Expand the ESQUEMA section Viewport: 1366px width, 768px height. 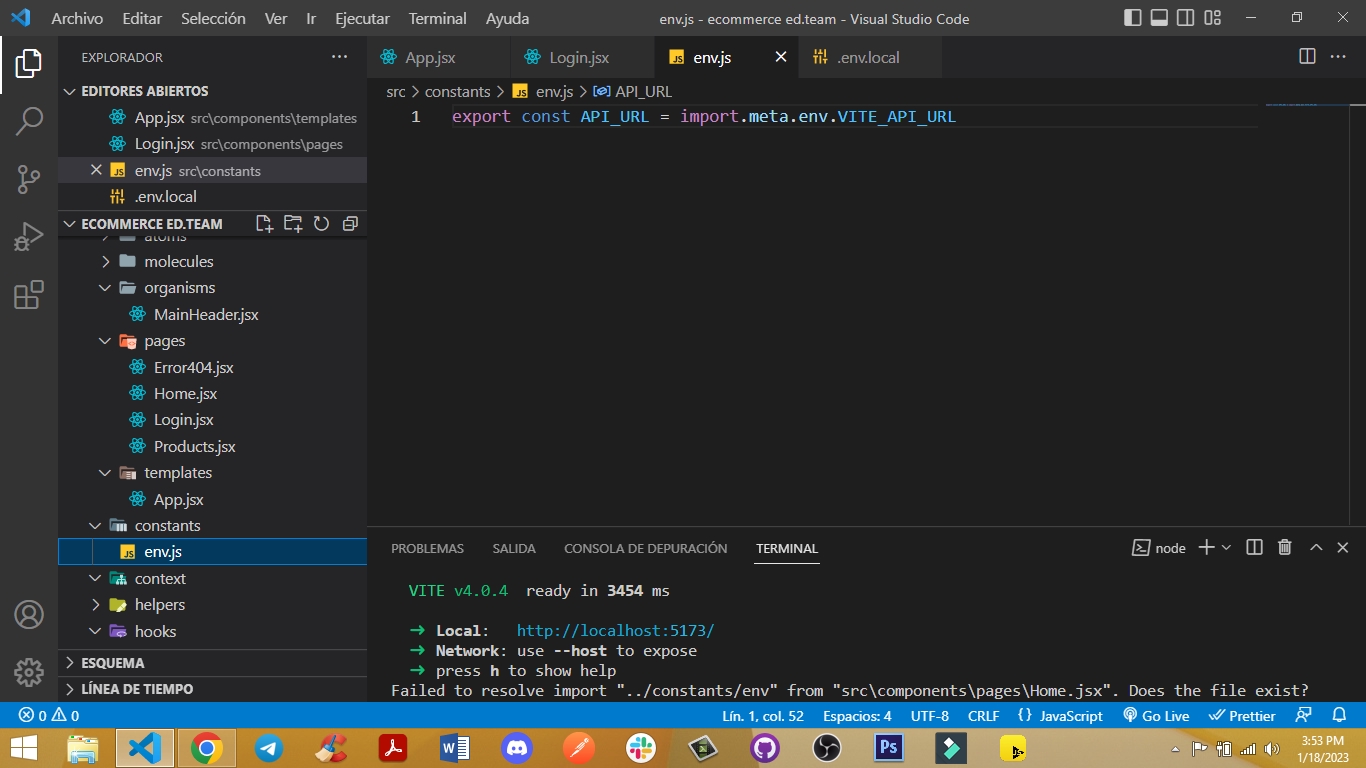coord(112,663)
